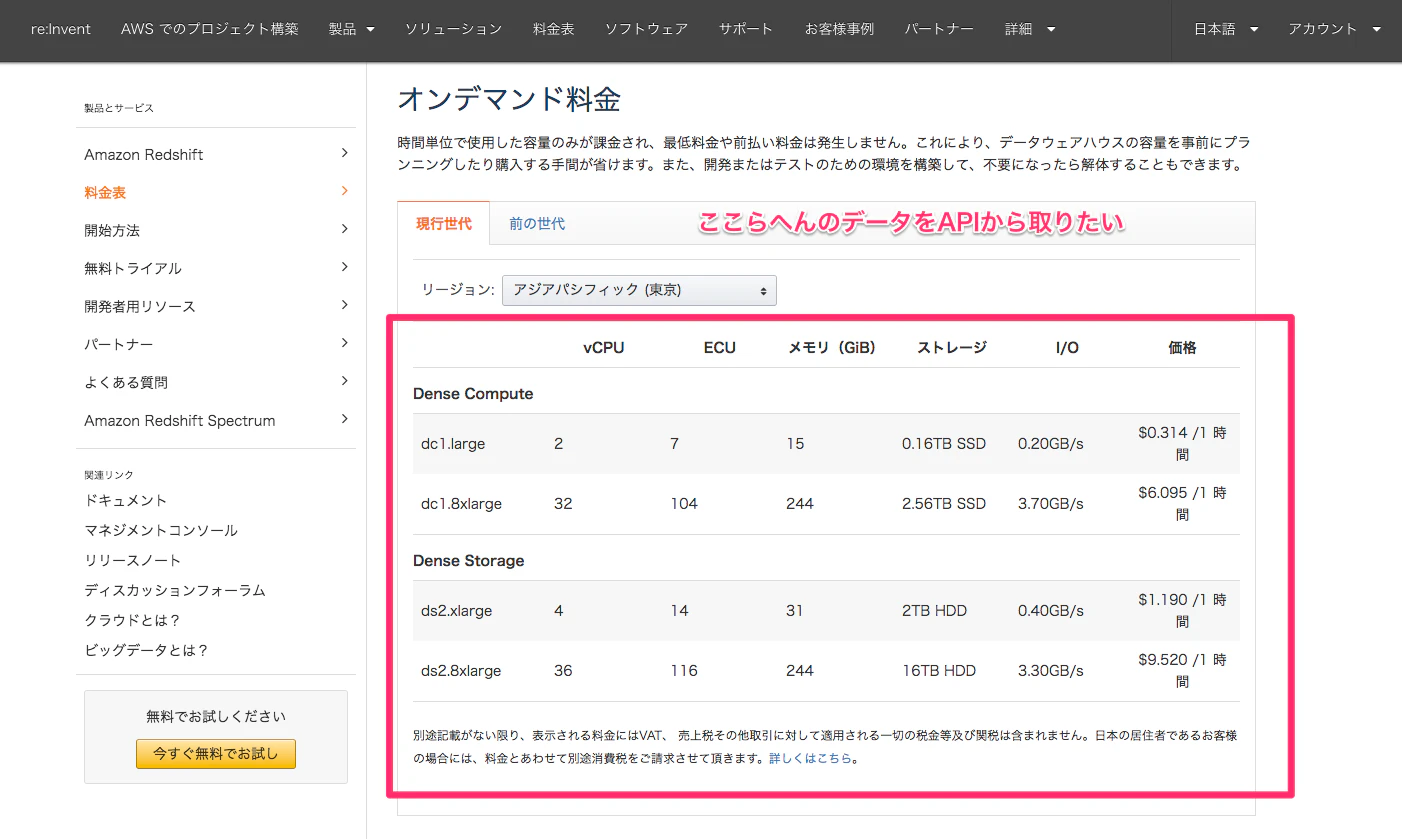1402x839 pixels.
Task: Expand the よくある質問 chevron arrow
Action: point(344,381)
